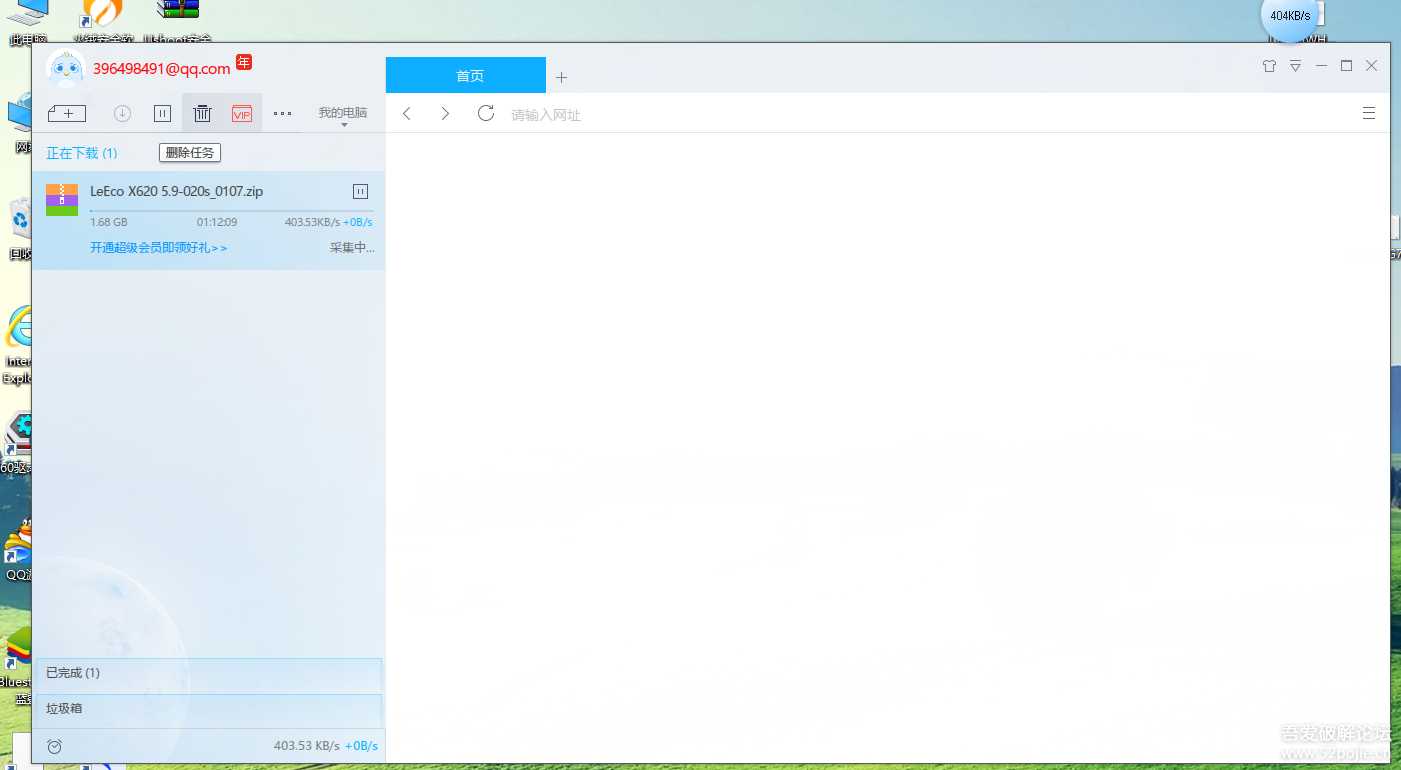This screenshot has height=770, width=1401.
Task: Open the three-dots more options menu
Action: pos(282,114)
